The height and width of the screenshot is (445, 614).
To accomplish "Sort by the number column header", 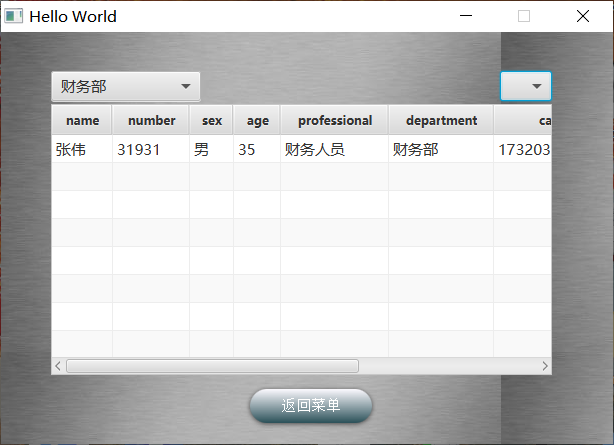I will (151, 120).
